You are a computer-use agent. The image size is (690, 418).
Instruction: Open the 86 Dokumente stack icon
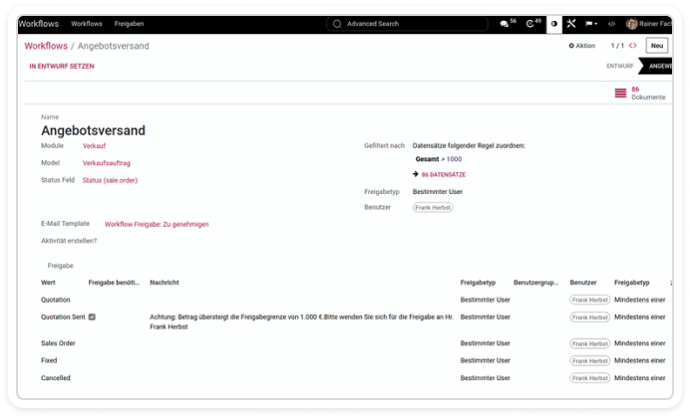(x=621, y=93)
